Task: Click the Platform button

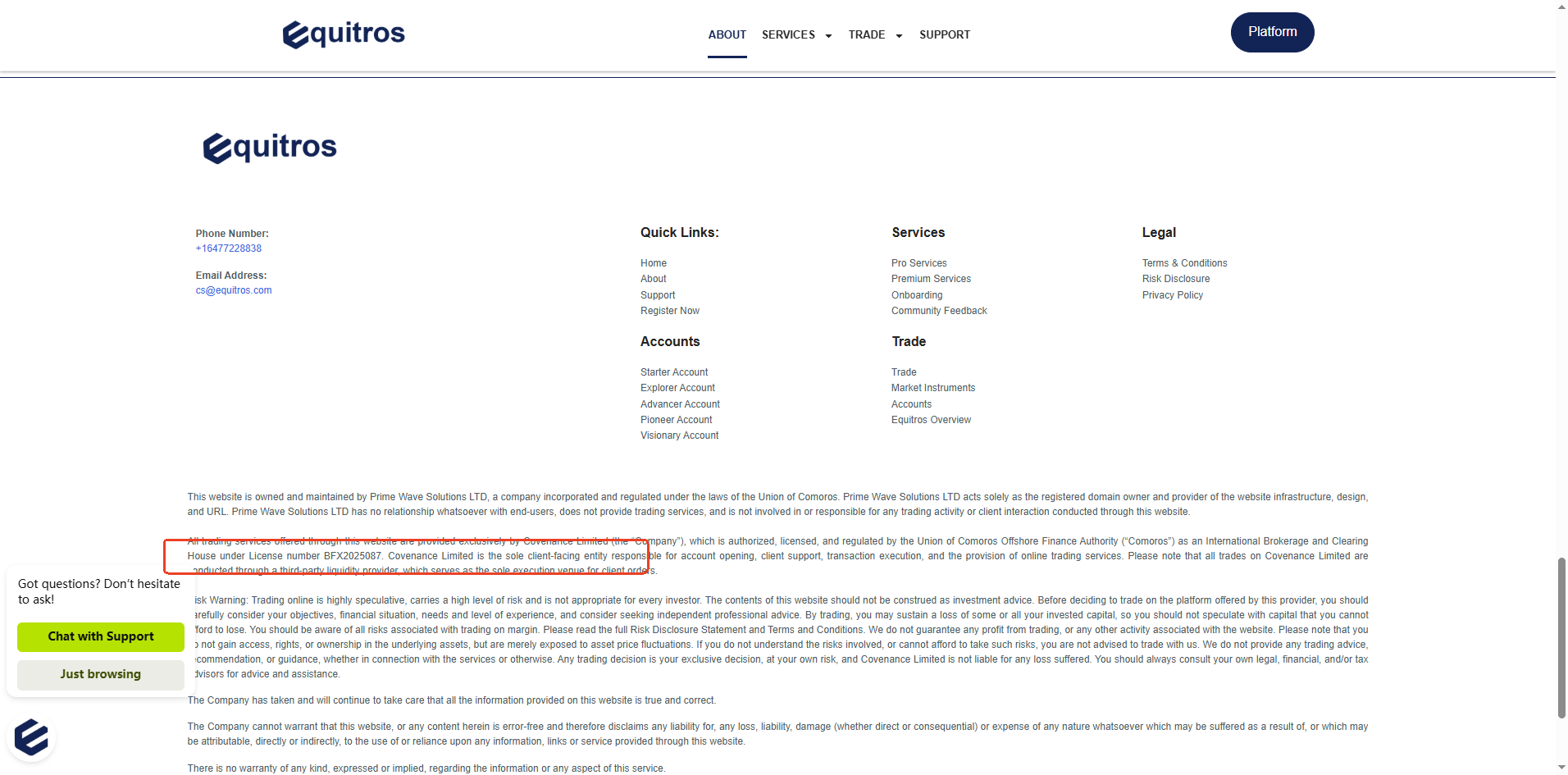Action: pyautogui.click(x=1273, y=32)
